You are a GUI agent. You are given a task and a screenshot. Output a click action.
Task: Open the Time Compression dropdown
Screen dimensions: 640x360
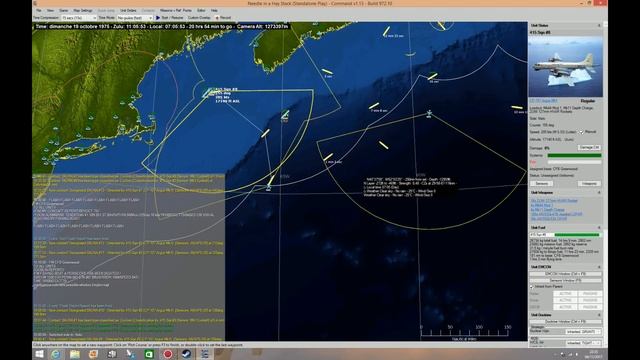(x=79, y=18)
